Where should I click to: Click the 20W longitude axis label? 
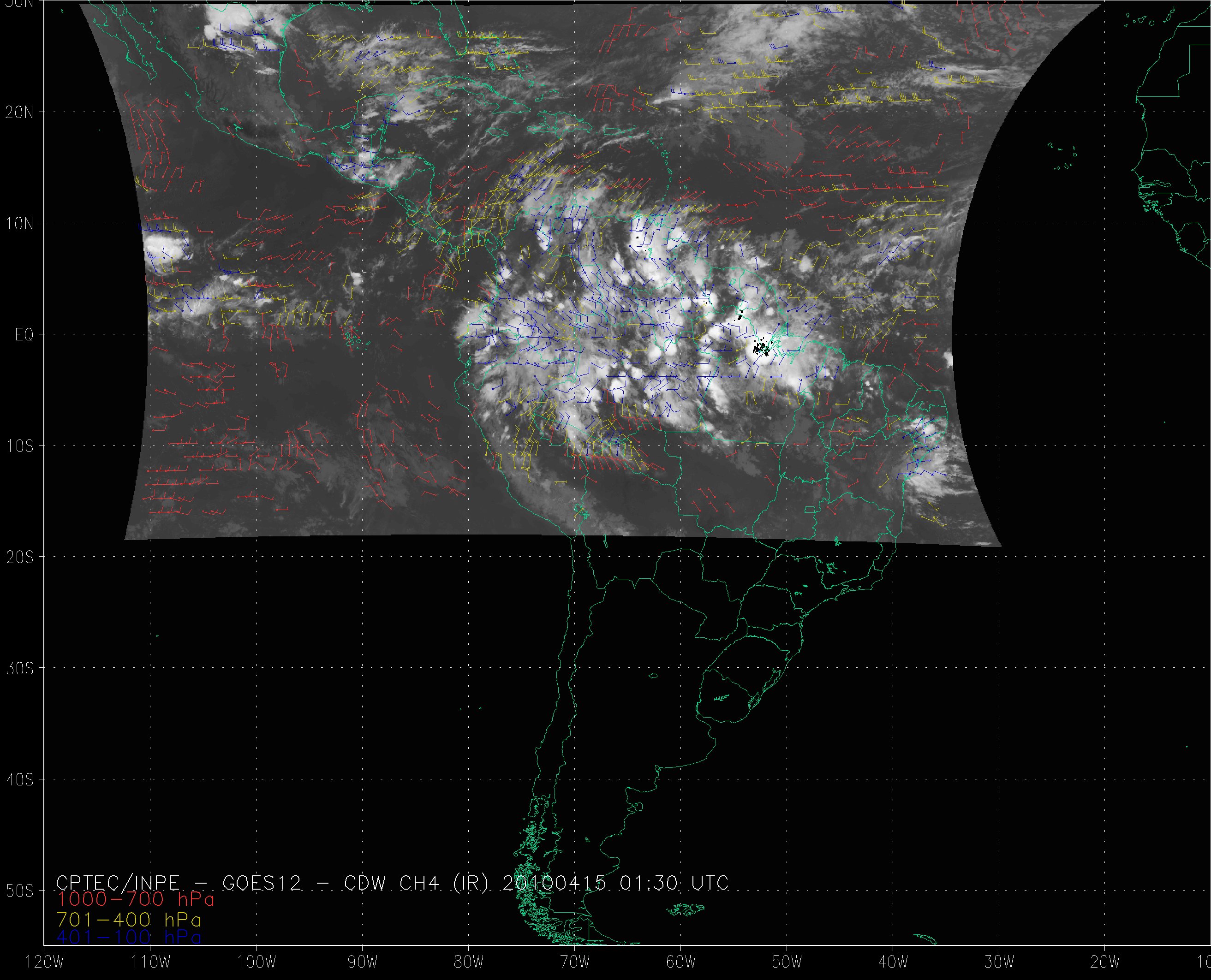(x=1105, y=962)
